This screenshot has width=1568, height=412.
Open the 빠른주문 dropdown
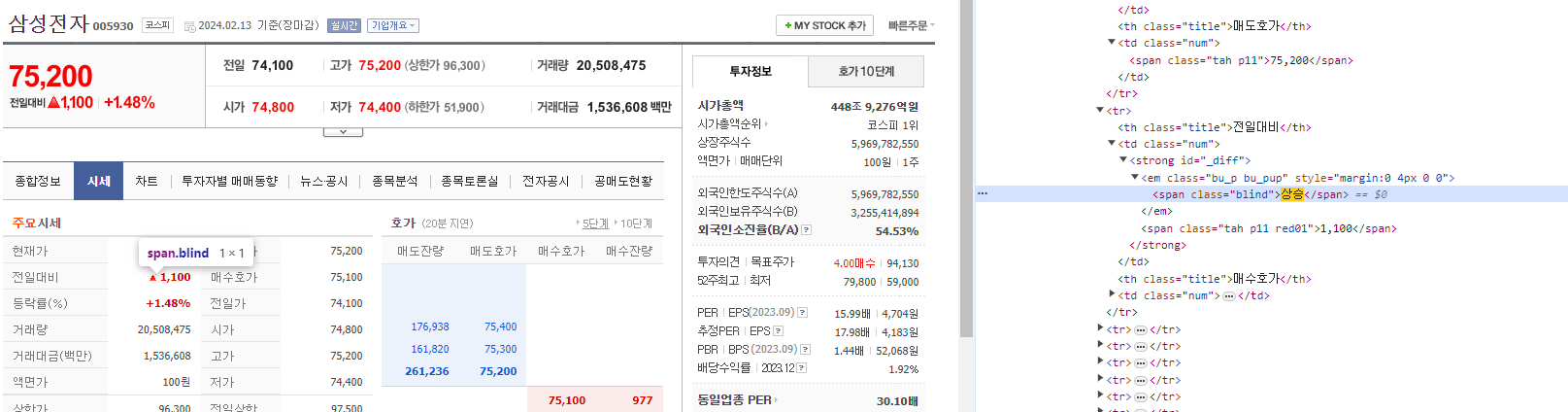(x=912, y=25)
